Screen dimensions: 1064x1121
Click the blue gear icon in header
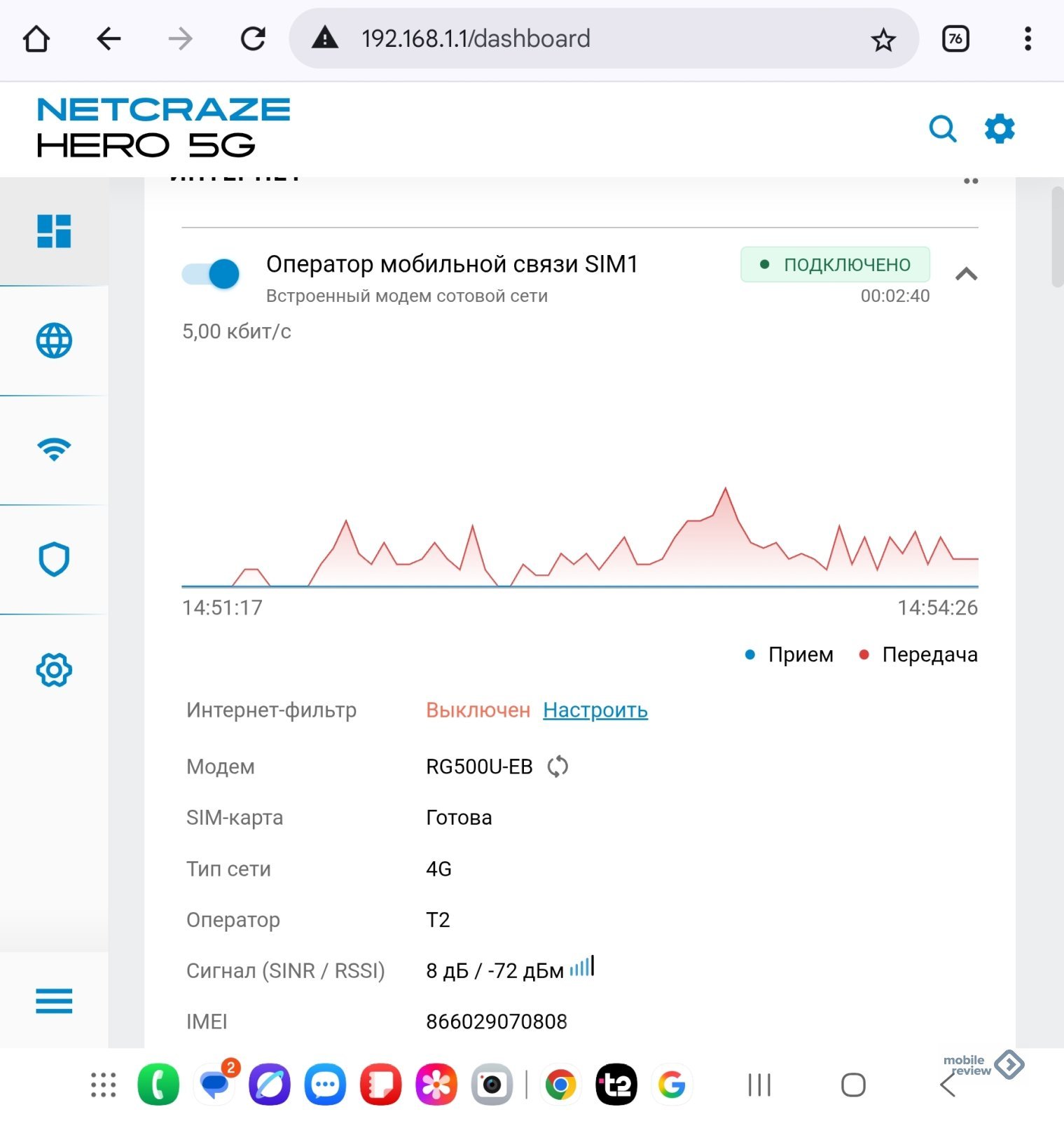(999, 129)
